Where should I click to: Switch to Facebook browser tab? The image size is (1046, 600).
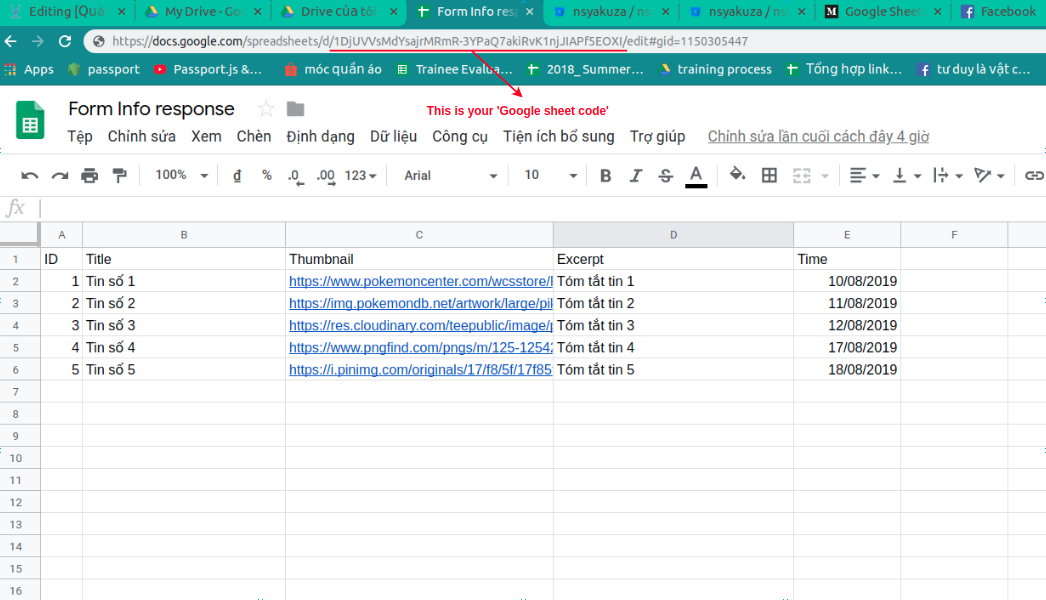[x=999, y=11]
